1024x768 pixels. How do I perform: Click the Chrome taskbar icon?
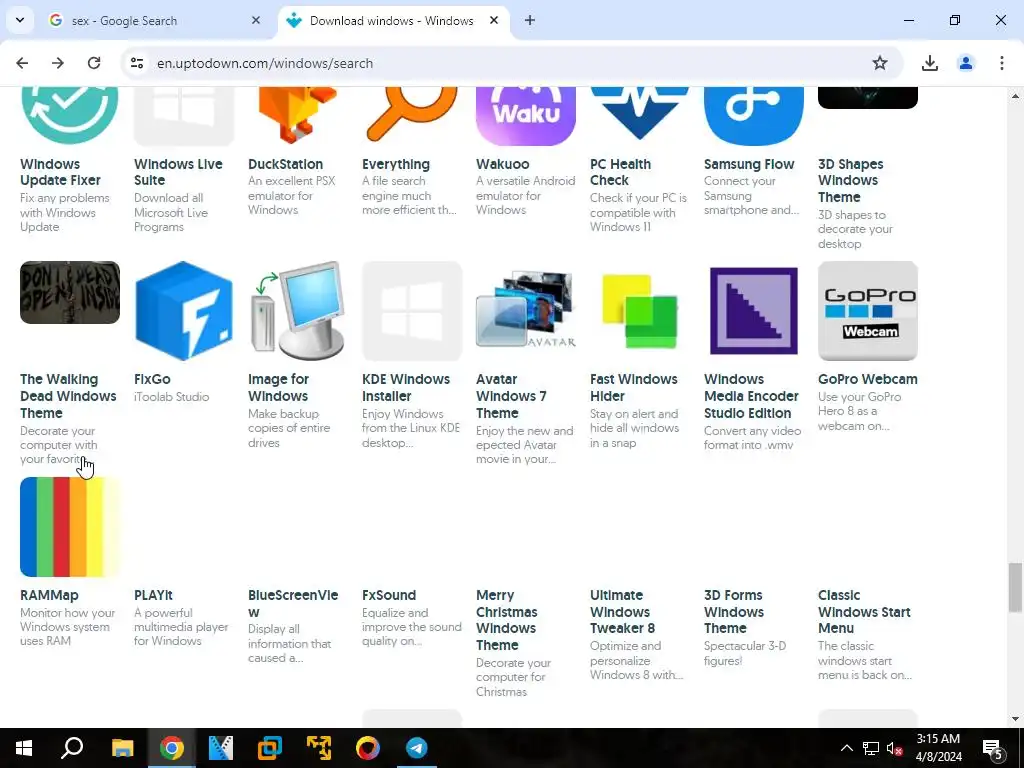[x=172, y=748]
